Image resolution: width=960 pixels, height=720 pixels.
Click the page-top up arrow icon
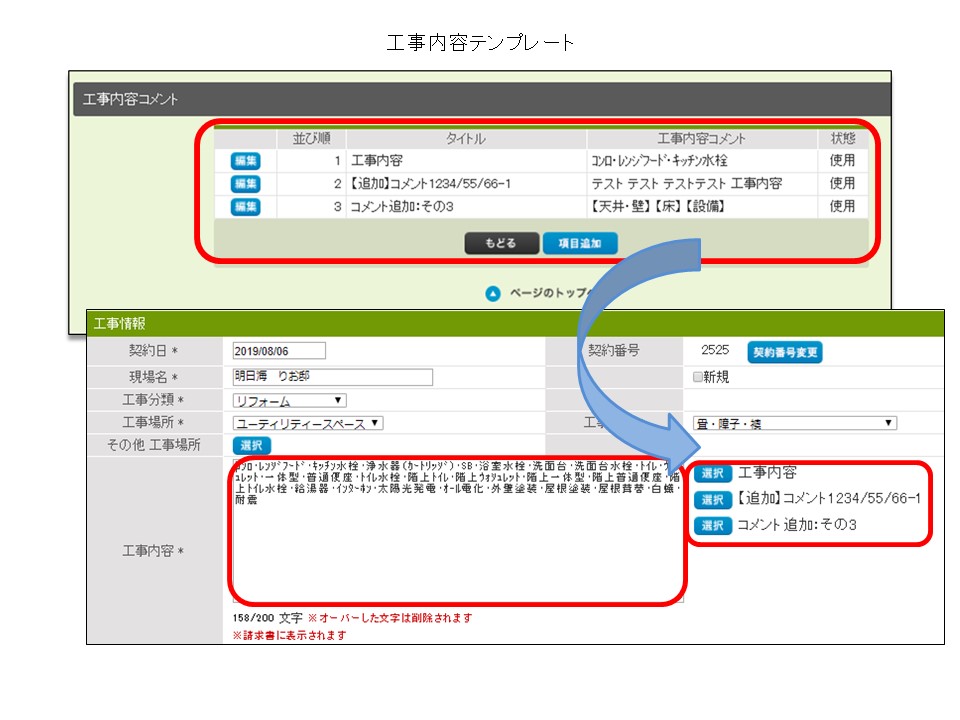[492, 293]
